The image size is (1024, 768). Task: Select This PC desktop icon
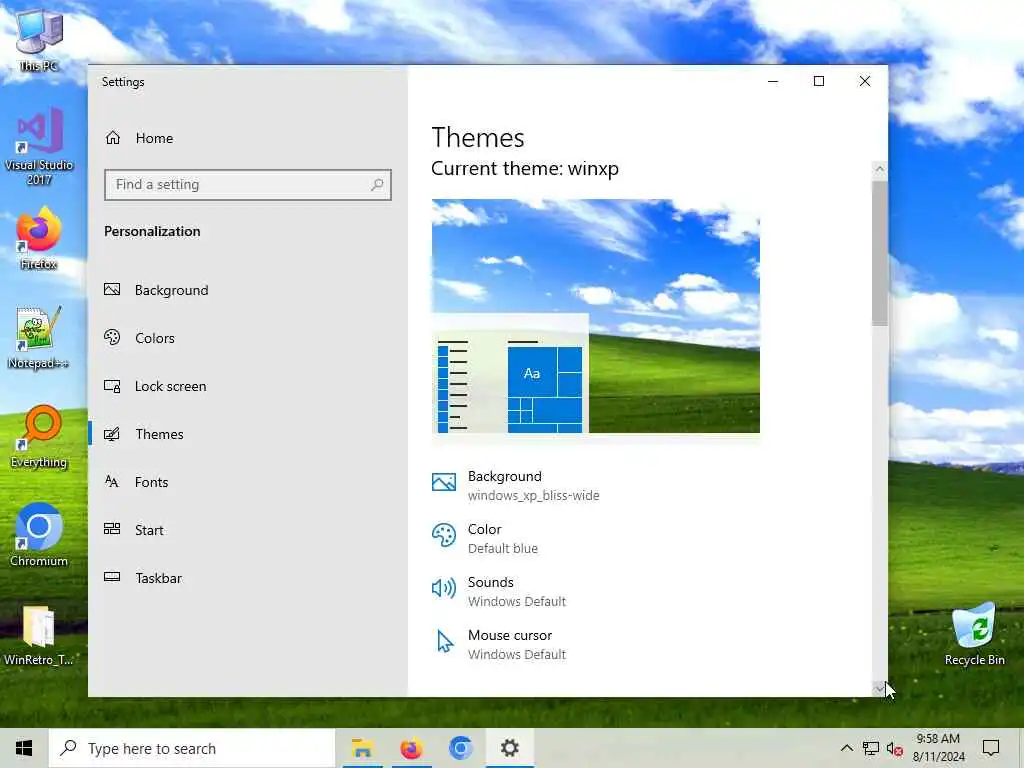[x=39, y=40]
